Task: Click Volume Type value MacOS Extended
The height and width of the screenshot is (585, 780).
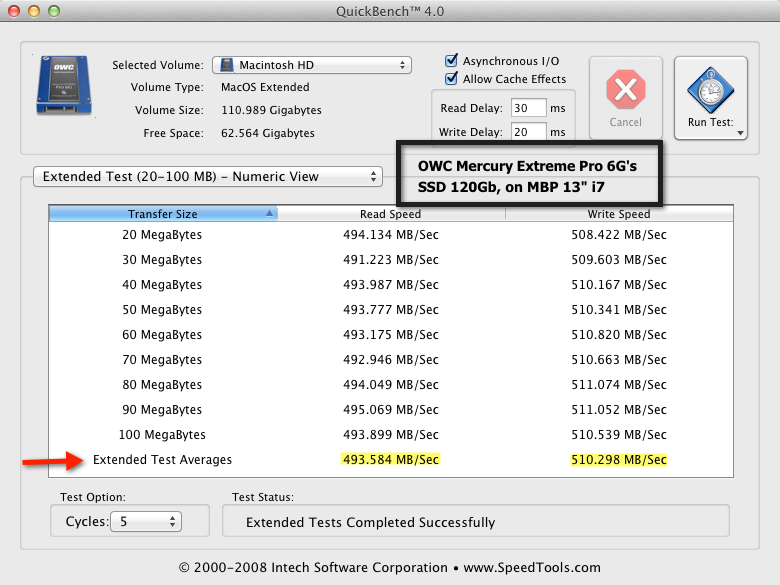Action: point(265,87)
